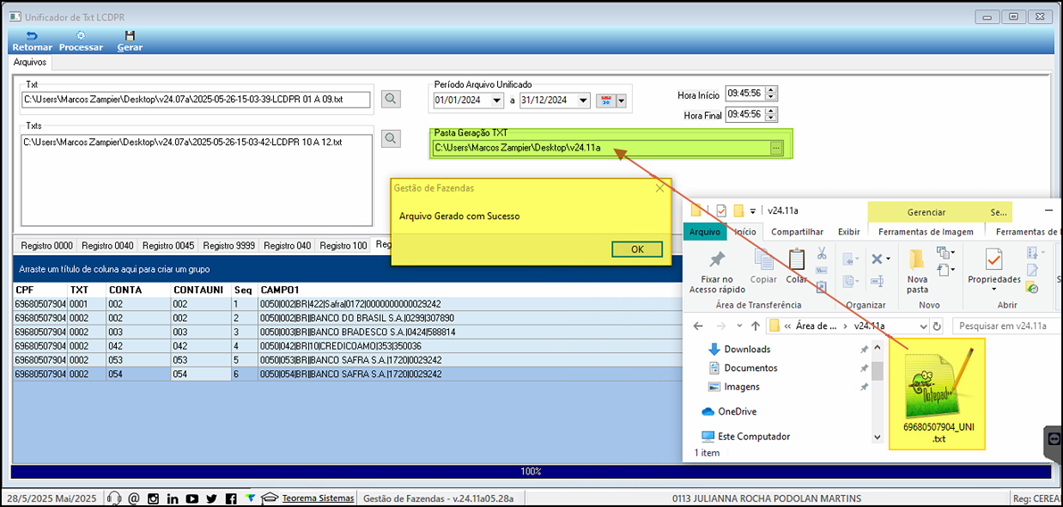Click magnifier search icon beside Txts list
1063x507 pixels.
coord(390,138)
